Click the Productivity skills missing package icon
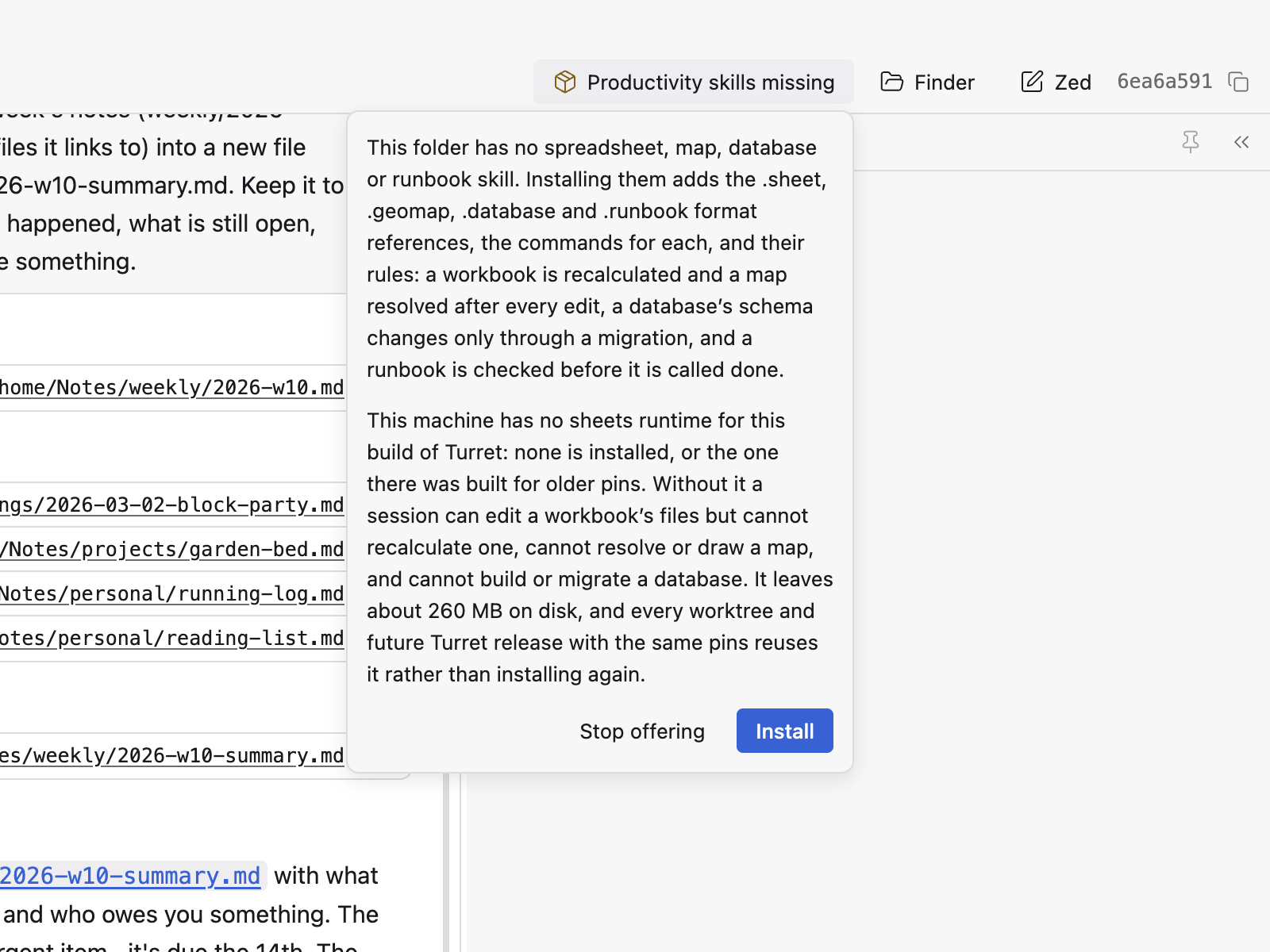1270x952 pixels. 565,82
